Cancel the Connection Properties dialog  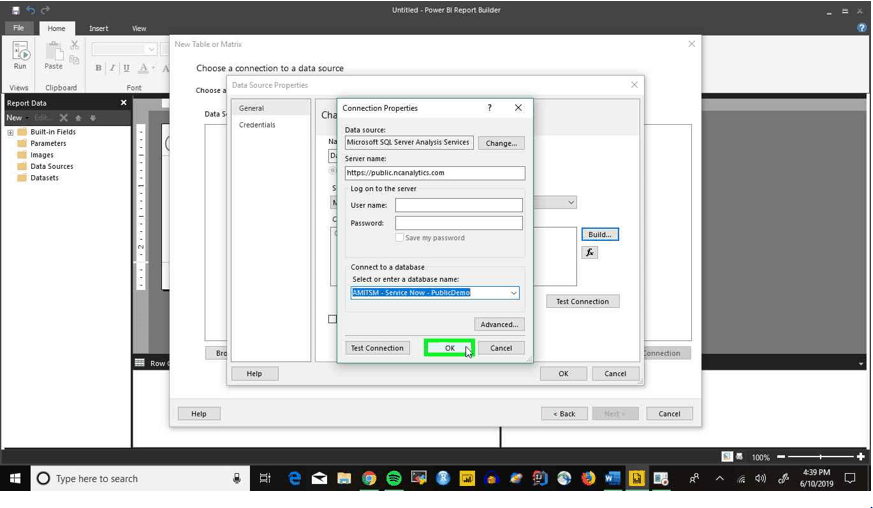coord(501,348)
